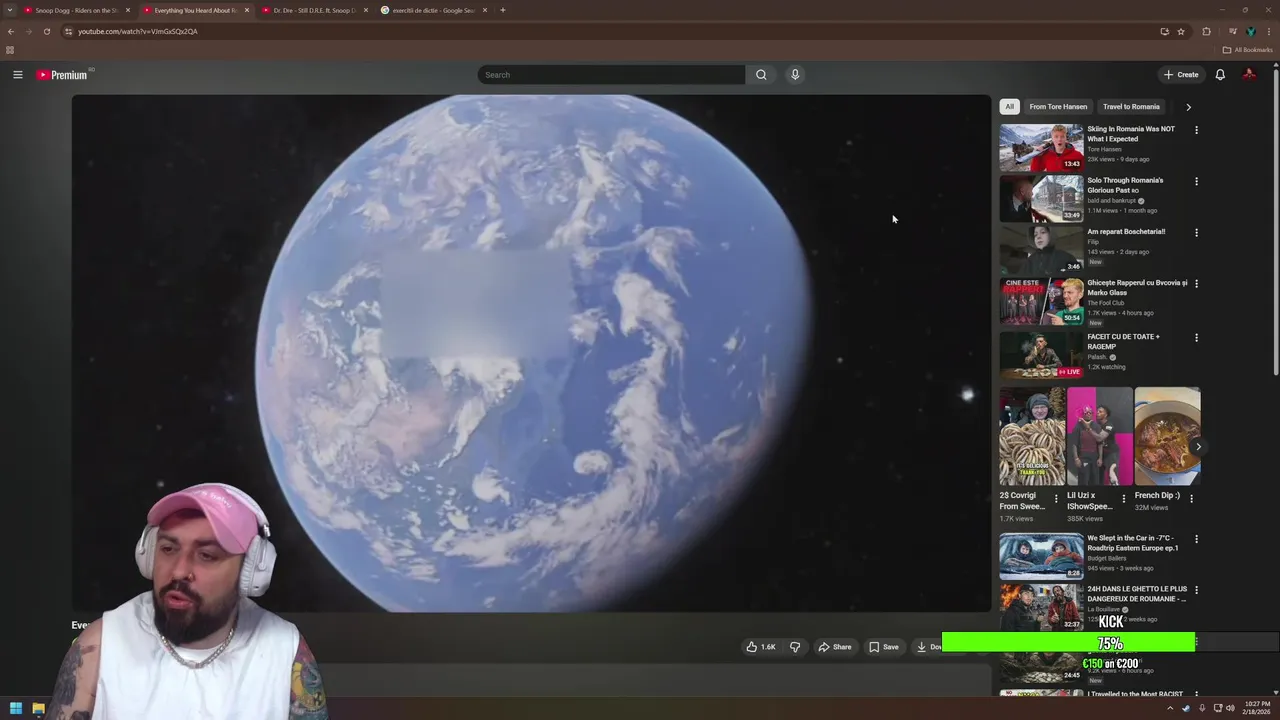Open the tab search dropdown arrow
Screen dimensions: 1280x720
pos(10,10)
